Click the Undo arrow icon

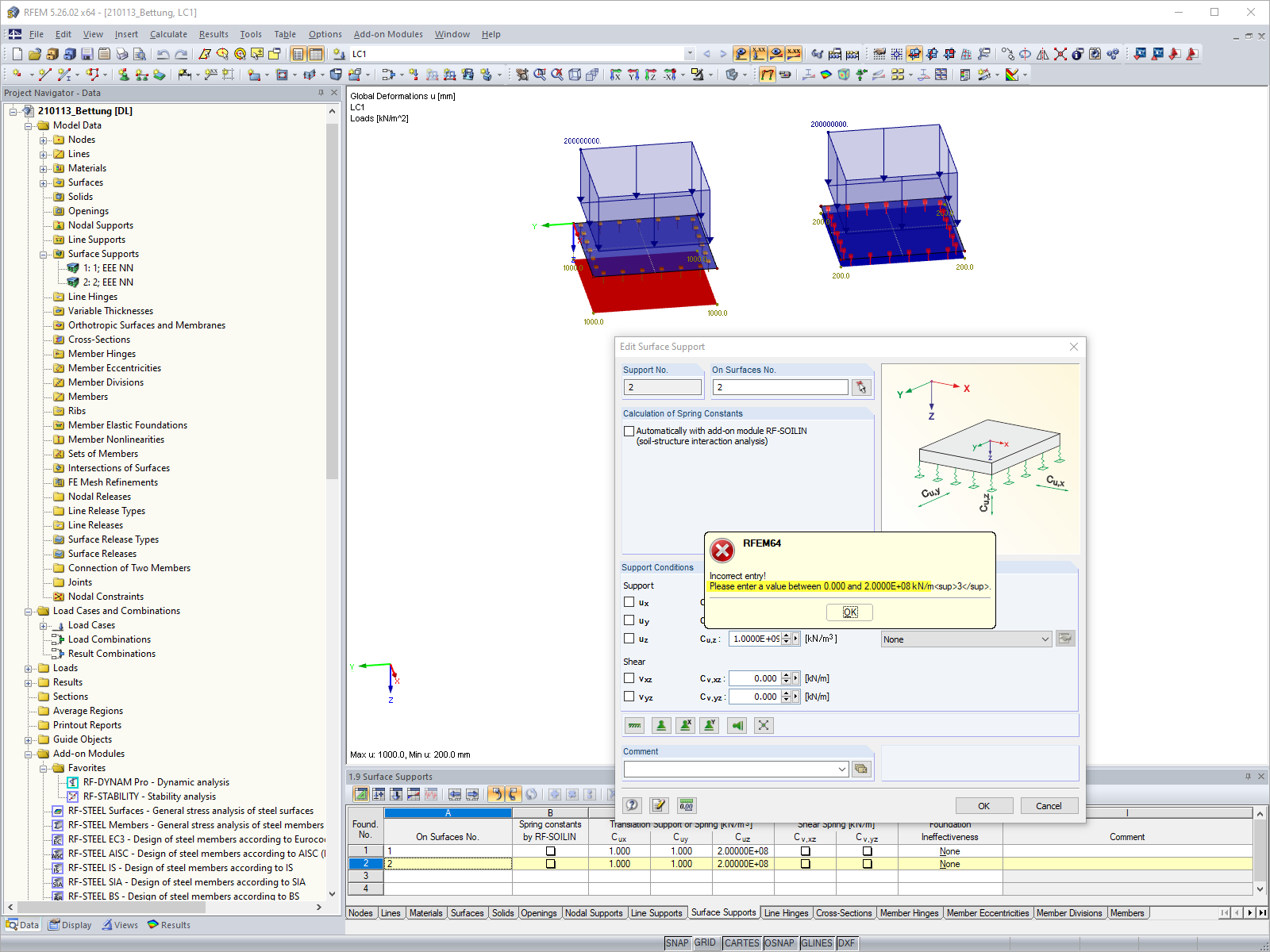[163, 54]
